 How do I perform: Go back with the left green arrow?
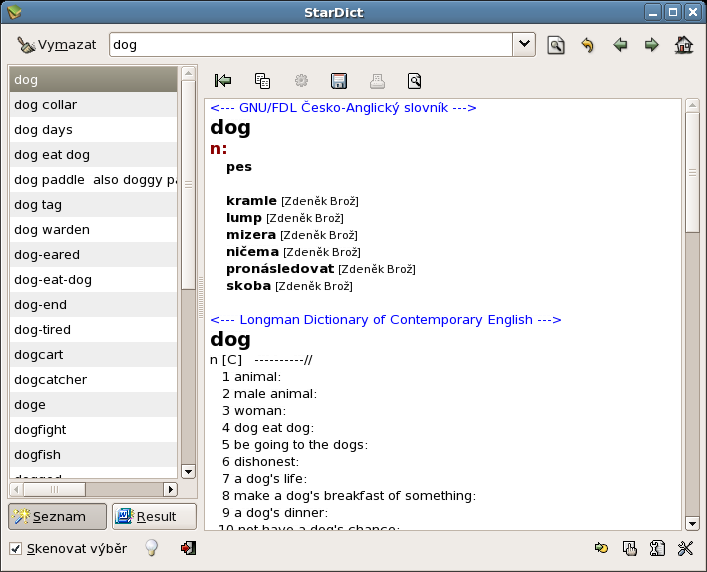tap(620, 45)
